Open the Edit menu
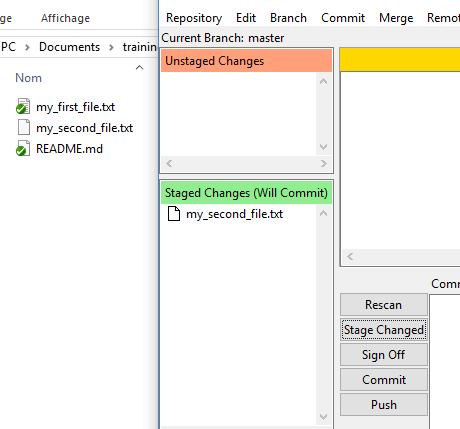This screenshot has height=429, width=460. coord(246,18)
